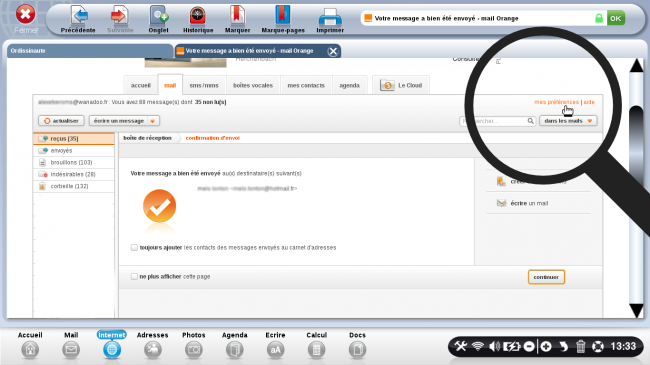Image resolution: width=650 pixels, height=365 pixels.
Task: Click the 'actualiser' refresh button
Action: pos(61,121)
